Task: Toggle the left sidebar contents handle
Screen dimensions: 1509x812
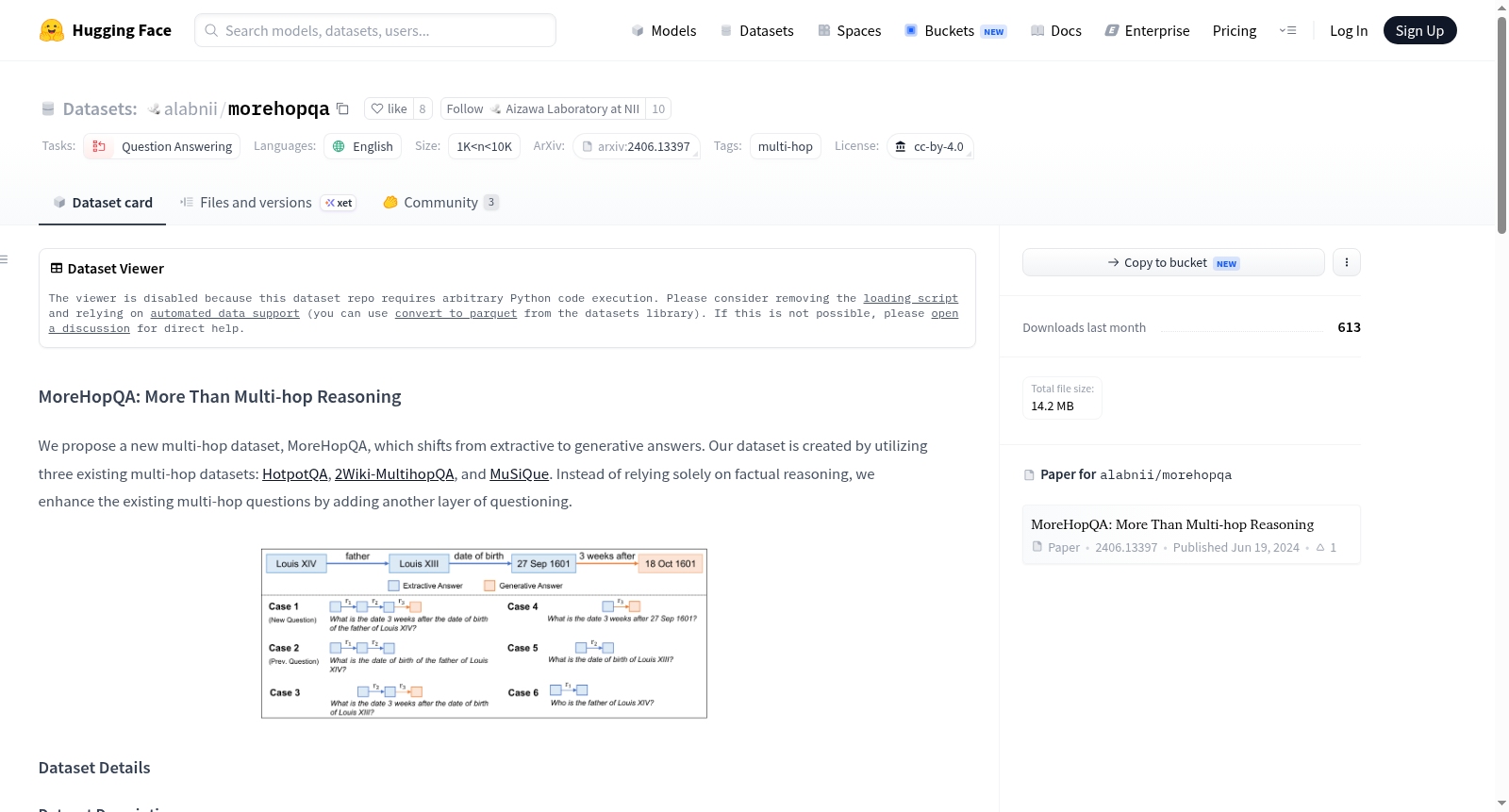Action: pos(4,259)
